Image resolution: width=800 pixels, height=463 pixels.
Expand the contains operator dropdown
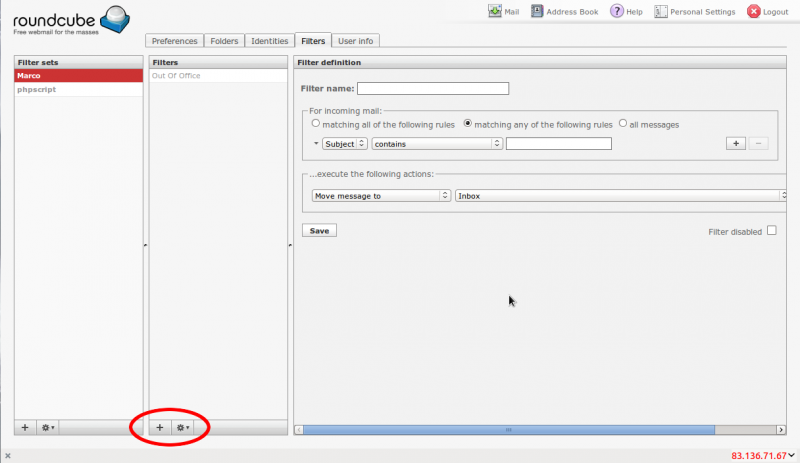437,144
